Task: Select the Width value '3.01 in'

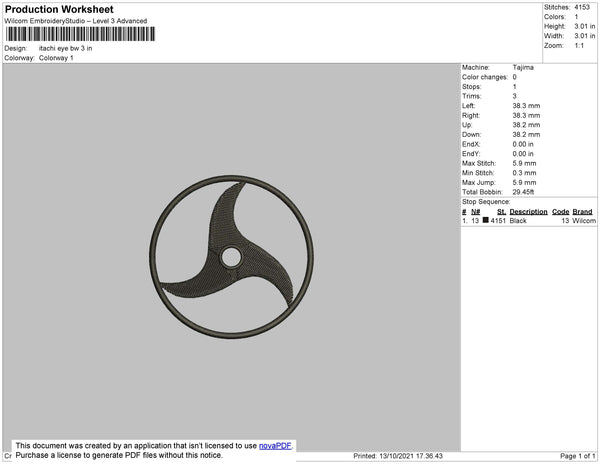Action: coord(585,36)
